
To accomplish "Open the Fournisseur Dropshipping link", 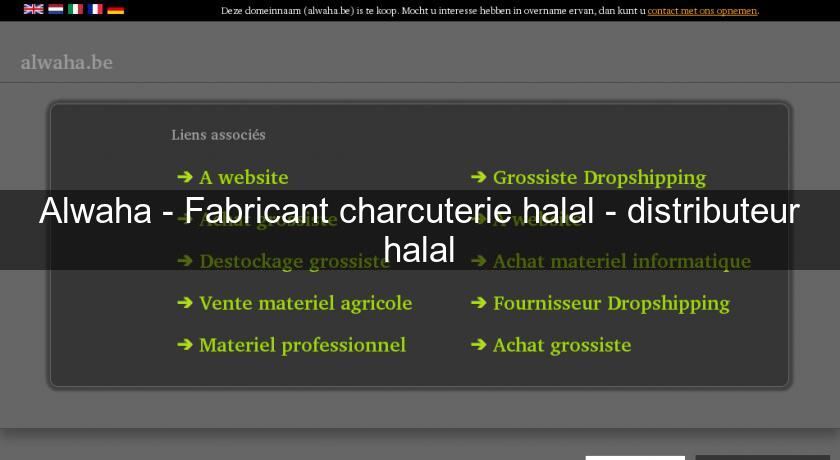I will [611, 304].
